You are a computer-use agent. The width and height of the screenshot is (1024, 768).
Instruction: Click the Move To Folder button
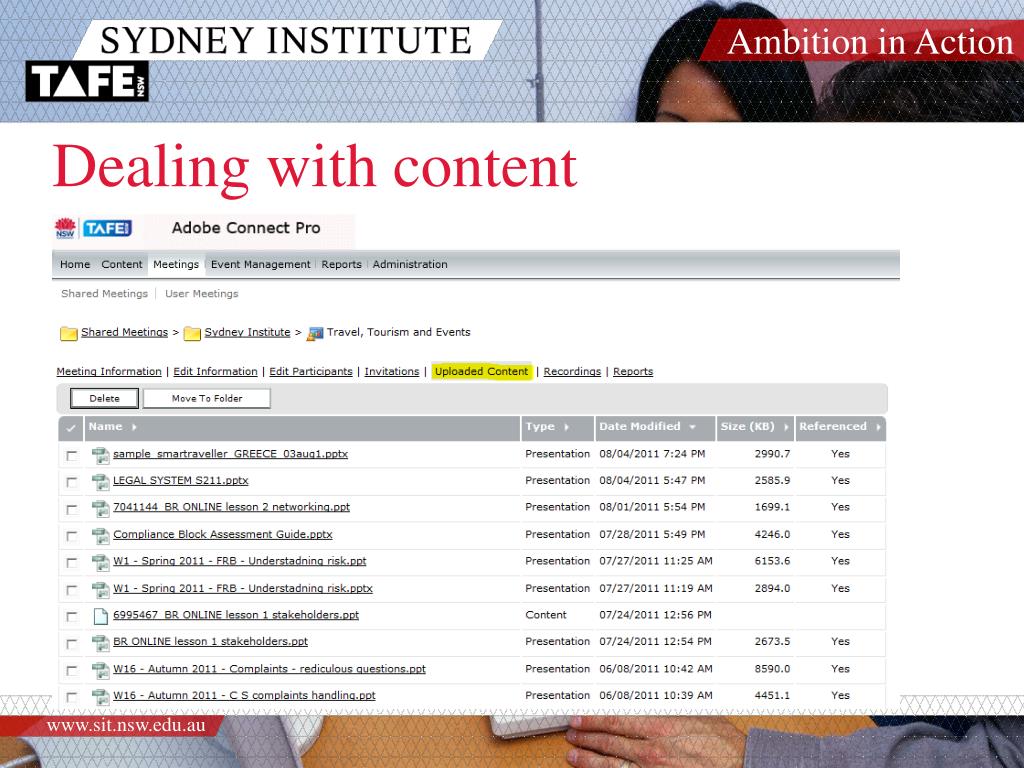[207, 398]
